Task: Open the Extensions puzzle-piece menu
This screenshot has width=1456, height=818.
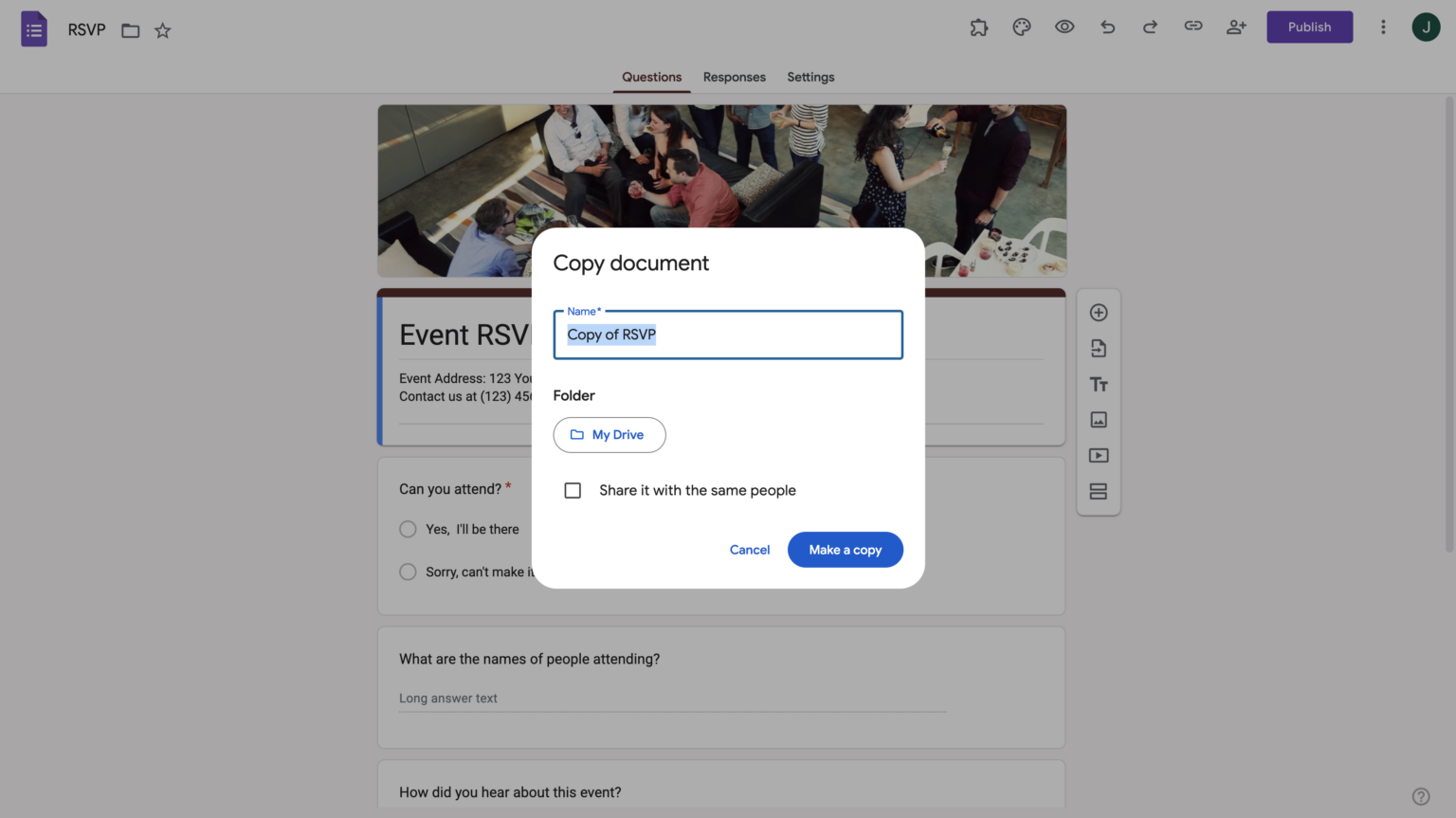Action: pos(979,27)
